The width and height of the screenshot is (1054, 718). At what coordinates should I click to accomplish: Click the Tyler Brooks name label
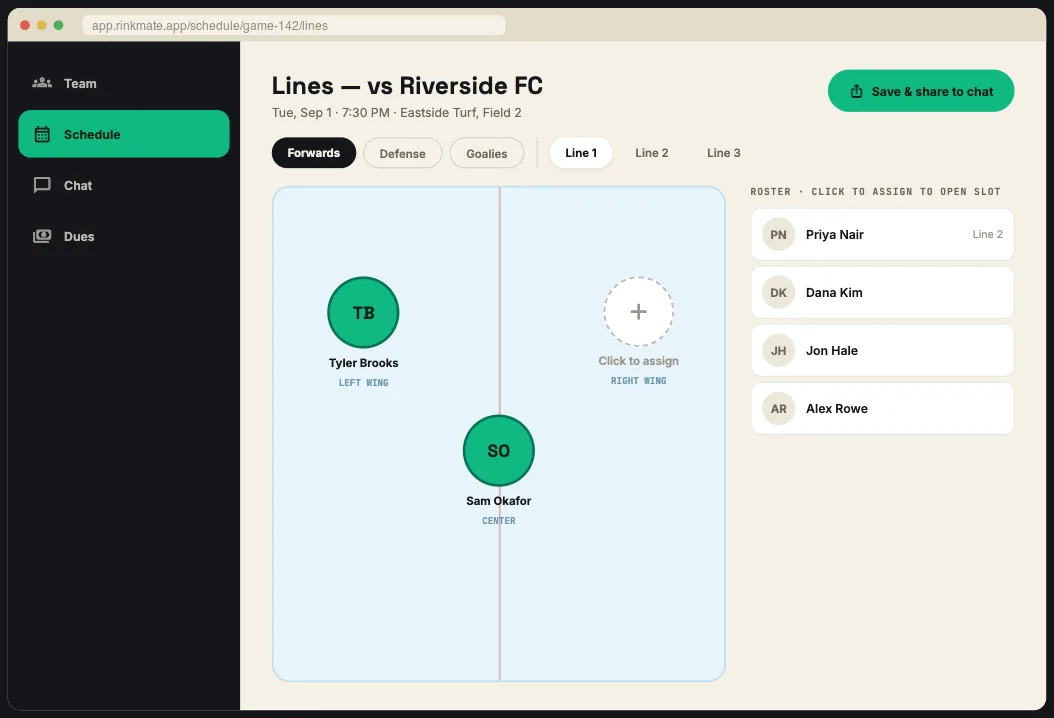(x=363, y=362)
